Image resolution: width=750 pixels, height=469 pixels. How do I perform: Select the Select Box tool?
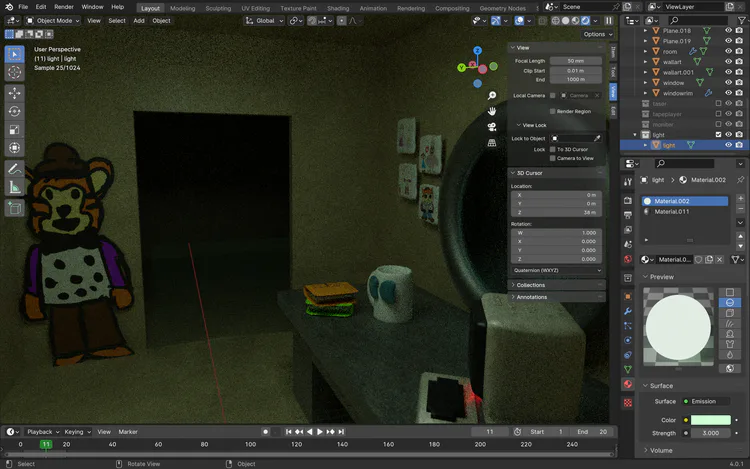[x=14, y=54]
